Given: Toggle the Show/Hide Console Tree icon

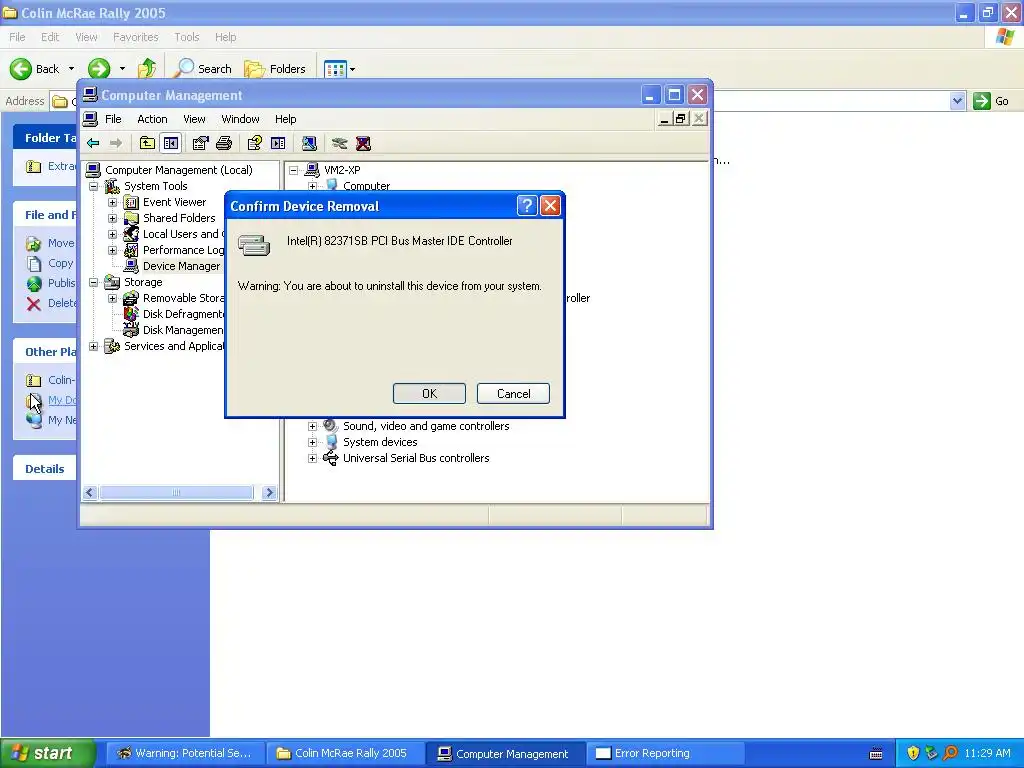Looking at the screenshot, I should (171, 144).
